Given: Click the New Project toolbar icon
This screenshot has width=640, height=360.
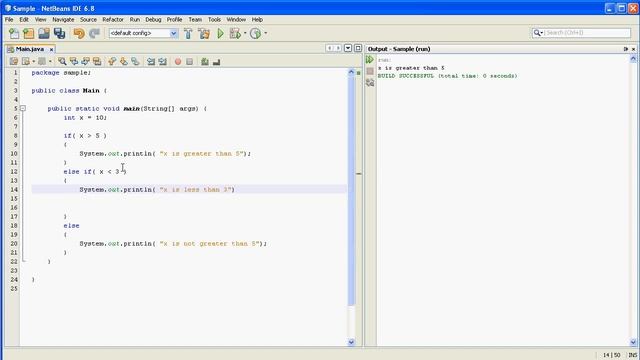Looking at the screenshot, I should (29, 33).
